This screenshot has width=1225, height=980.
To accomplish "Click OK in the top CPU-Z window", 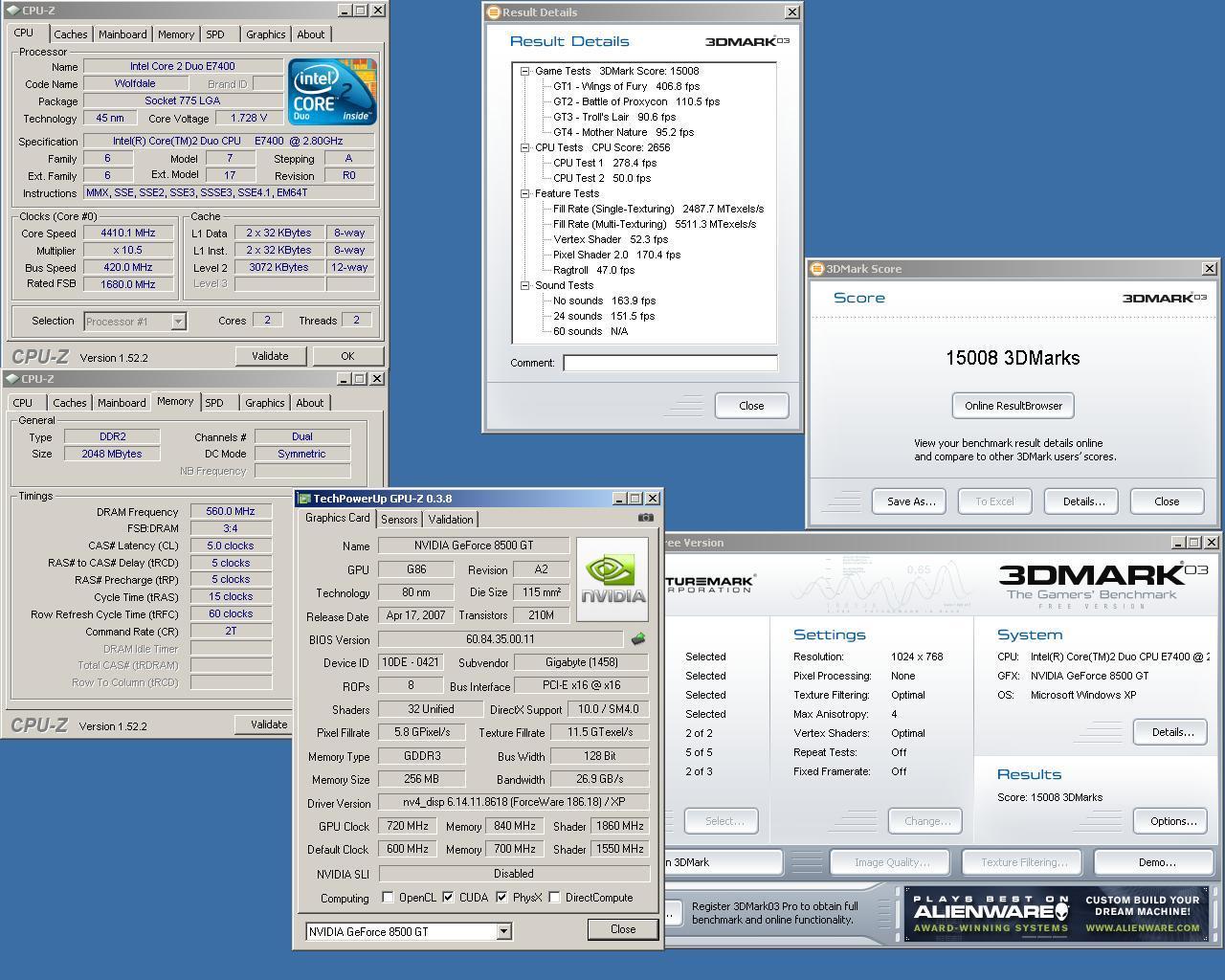I will [347, 356].
